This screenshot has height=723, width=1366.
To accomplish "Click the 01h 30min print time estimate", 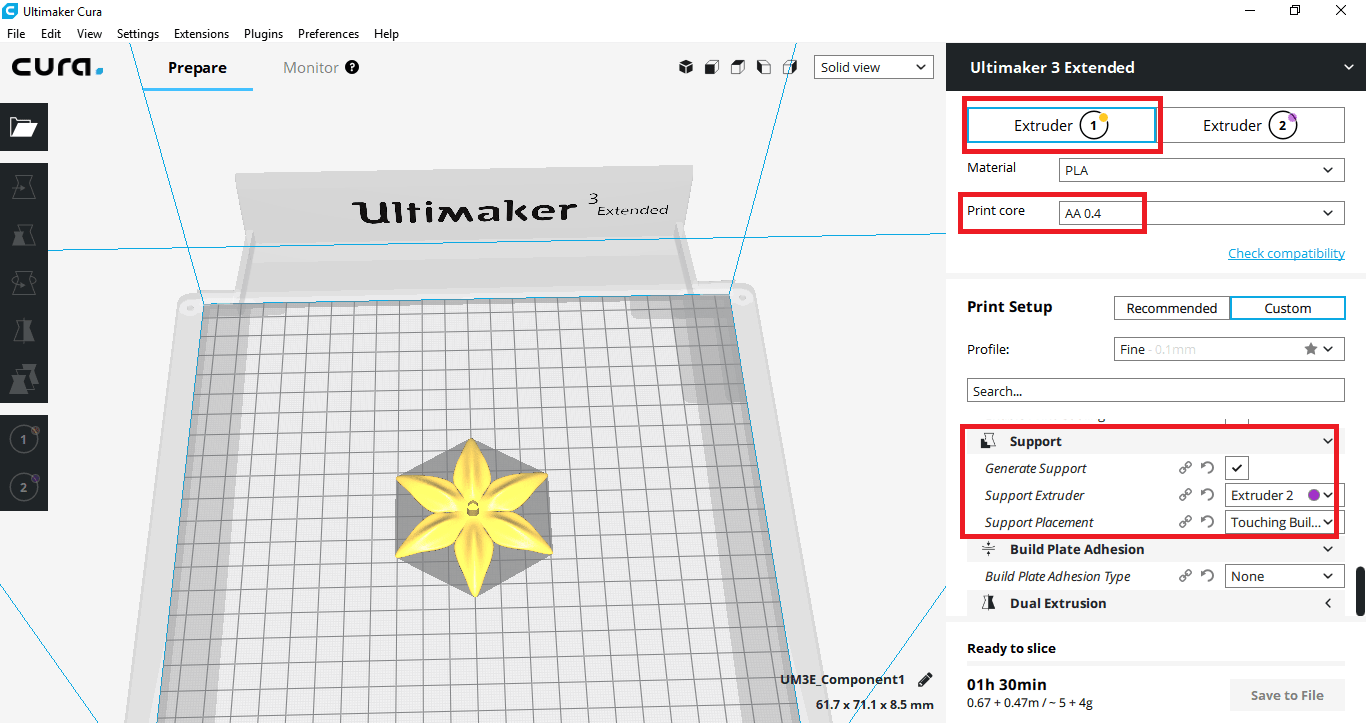I will pos(1007,685).
